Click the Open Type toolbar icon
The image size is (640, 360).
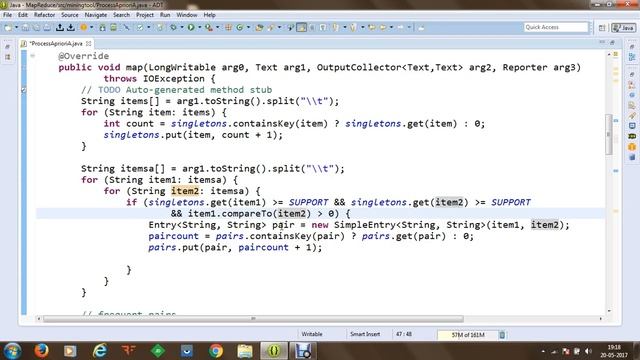[259, 27]
